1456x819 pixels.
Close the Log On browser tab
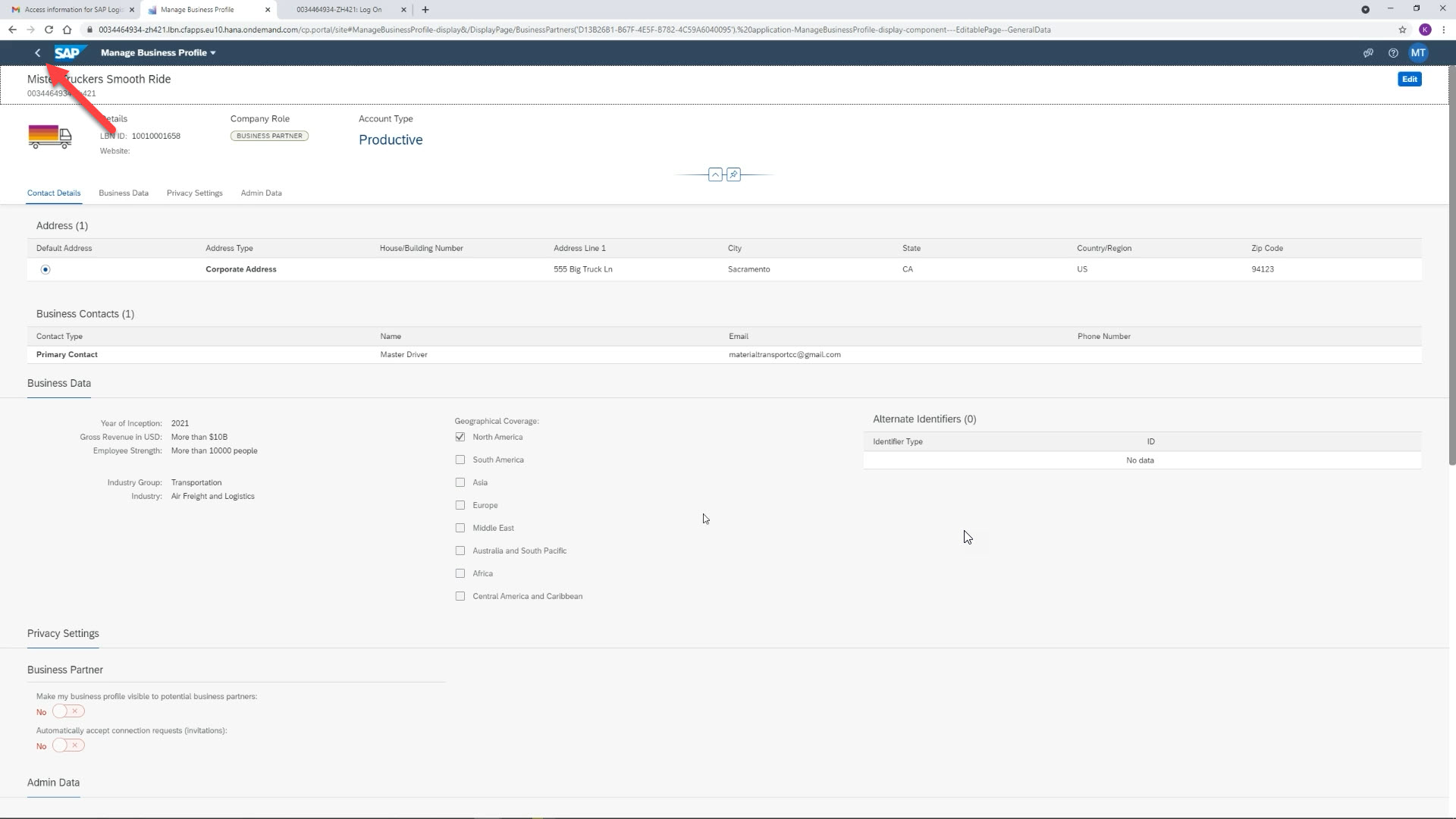pyautogui.click(x=403, y=10)
